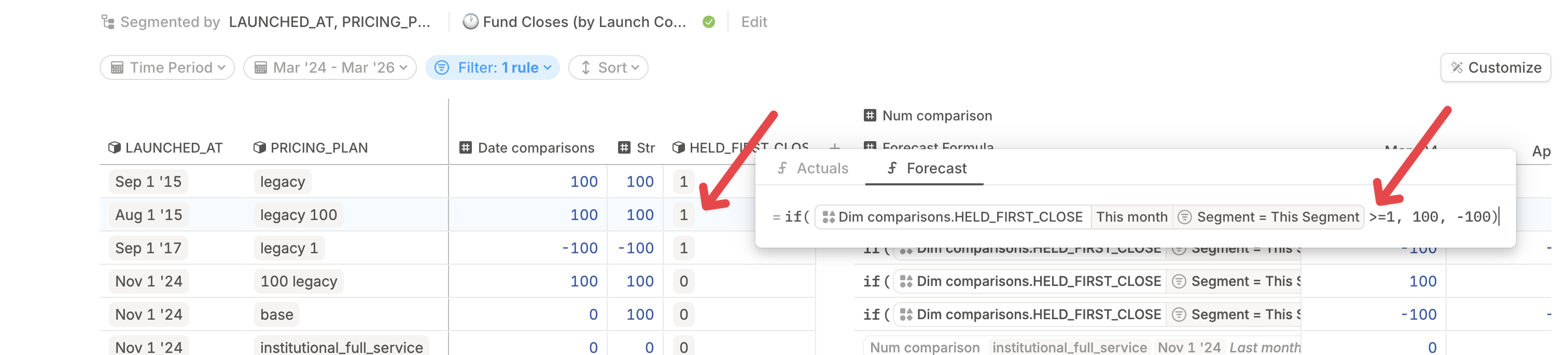Open the Segmented by LAUNCHED_AT, PRICING_P... setting

click(265, 22)
